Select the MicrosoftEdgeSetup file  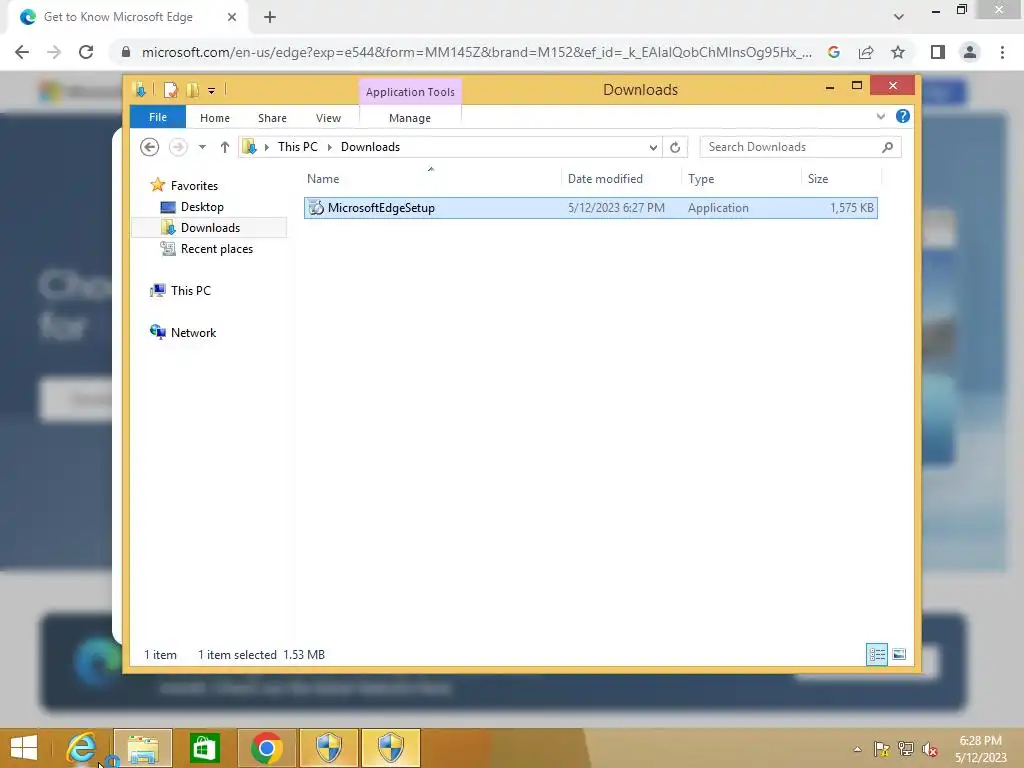[x=590, y=208]
